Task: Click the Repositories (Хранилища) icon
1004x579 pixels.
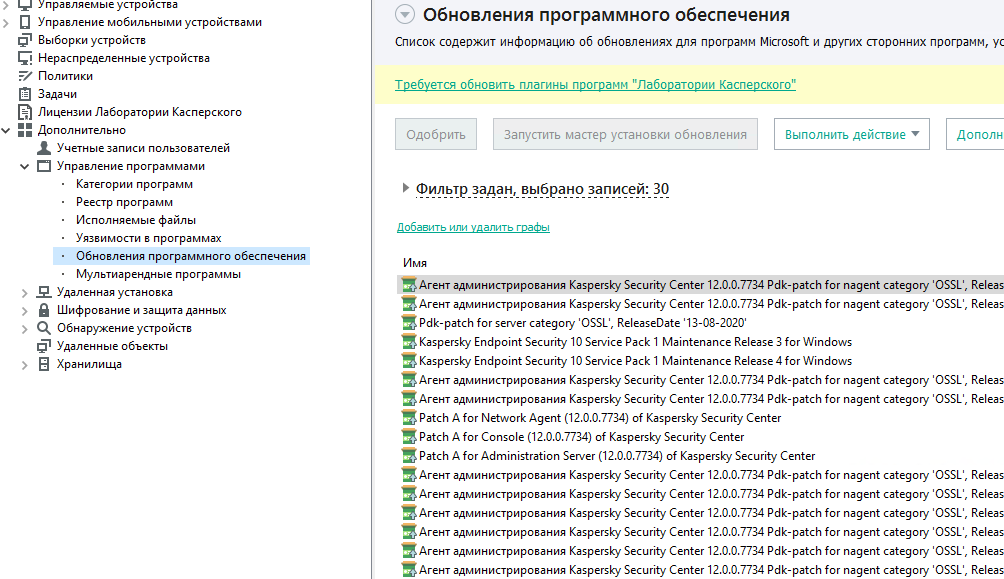Action: 44,364
